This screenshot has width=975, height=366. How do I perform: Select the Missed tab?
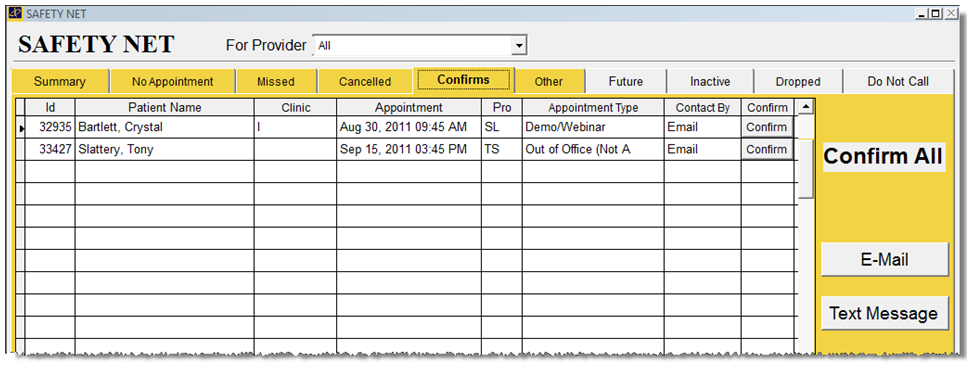276,81
